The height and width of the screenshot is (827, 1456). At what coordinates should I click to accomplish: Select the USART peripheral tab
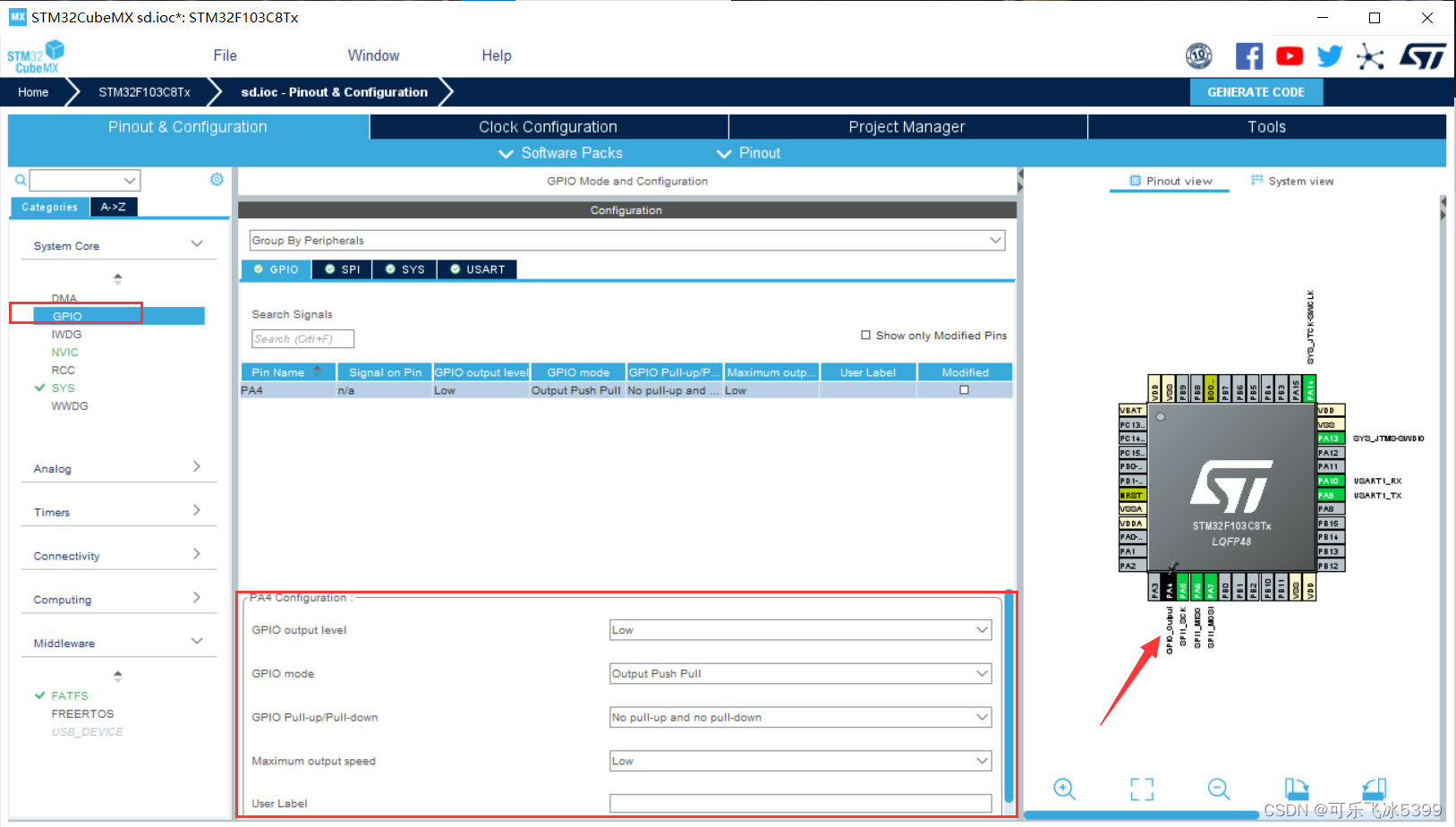point(477,269)
